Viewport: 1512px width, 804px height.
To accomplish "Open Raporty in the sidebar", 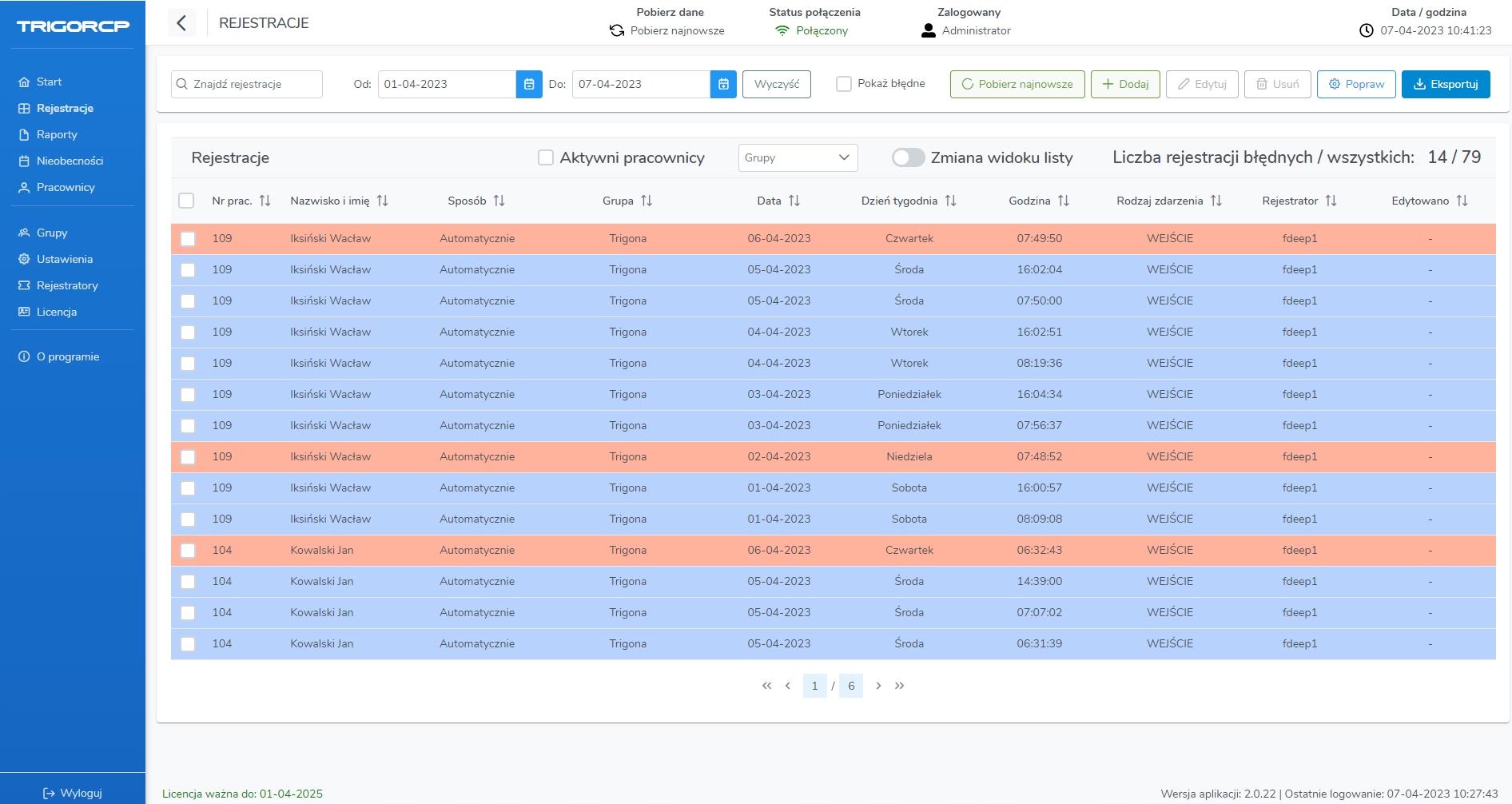I will 57,134.
